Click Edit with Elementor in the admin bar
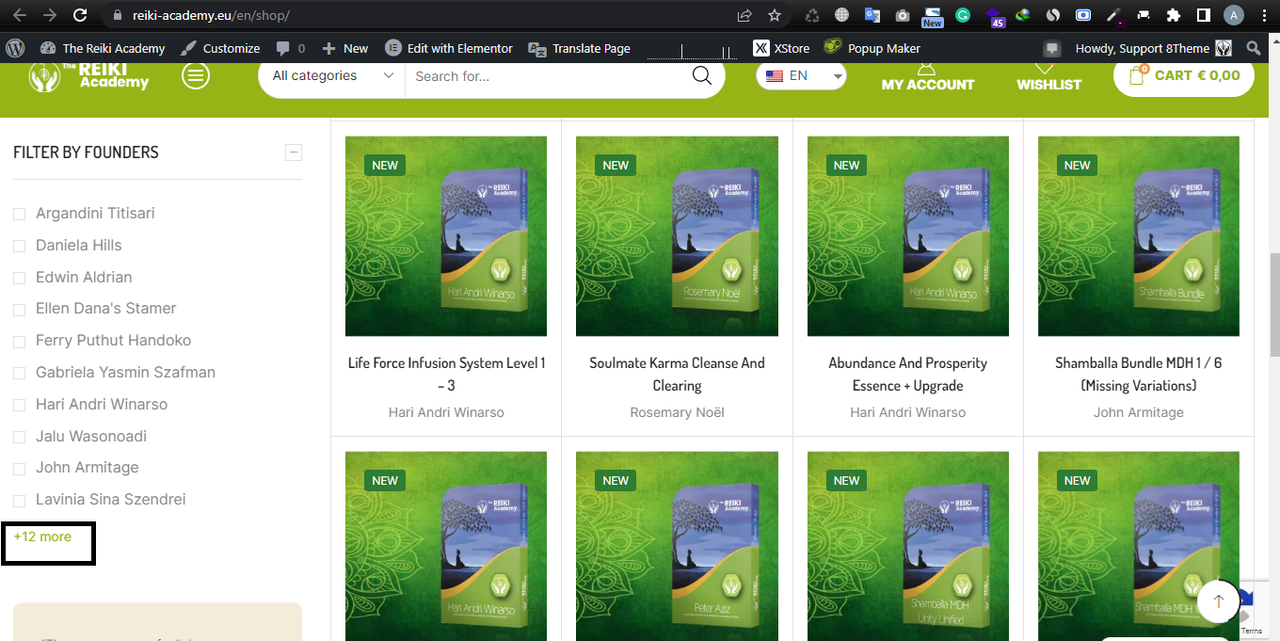This screenshot has height=641, width=1280. (449, 48)
